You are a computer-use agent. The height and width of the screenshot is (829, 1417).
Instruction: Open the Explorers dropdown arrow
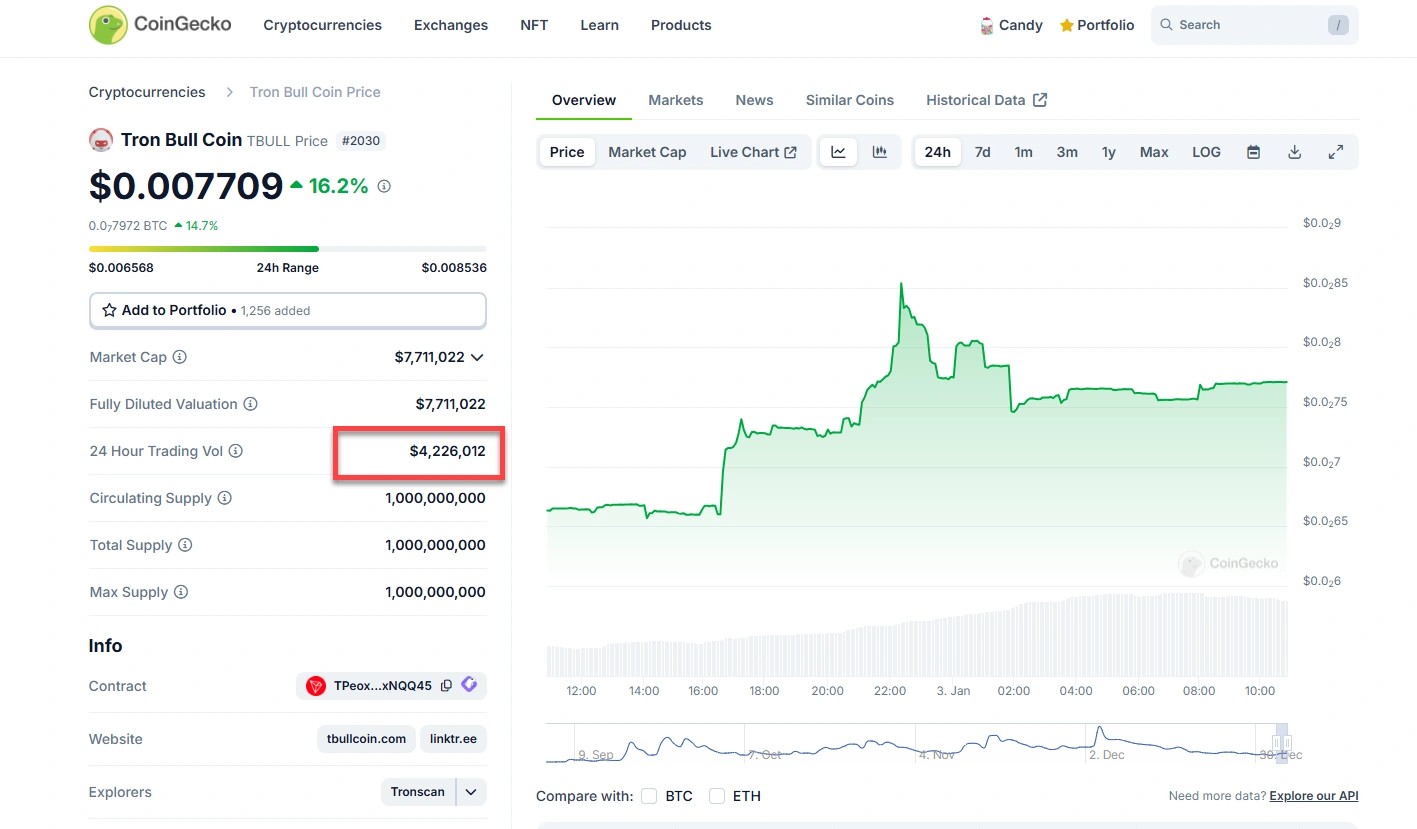(x=471, y=792)
